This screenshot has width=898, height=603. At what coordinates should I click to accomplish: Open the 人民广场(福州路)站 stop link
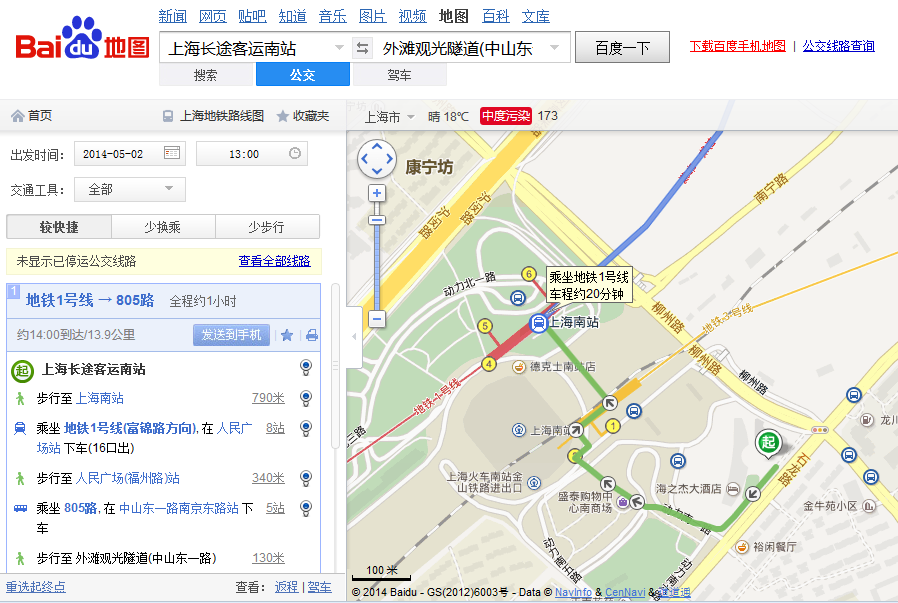[x=128, y=478]
